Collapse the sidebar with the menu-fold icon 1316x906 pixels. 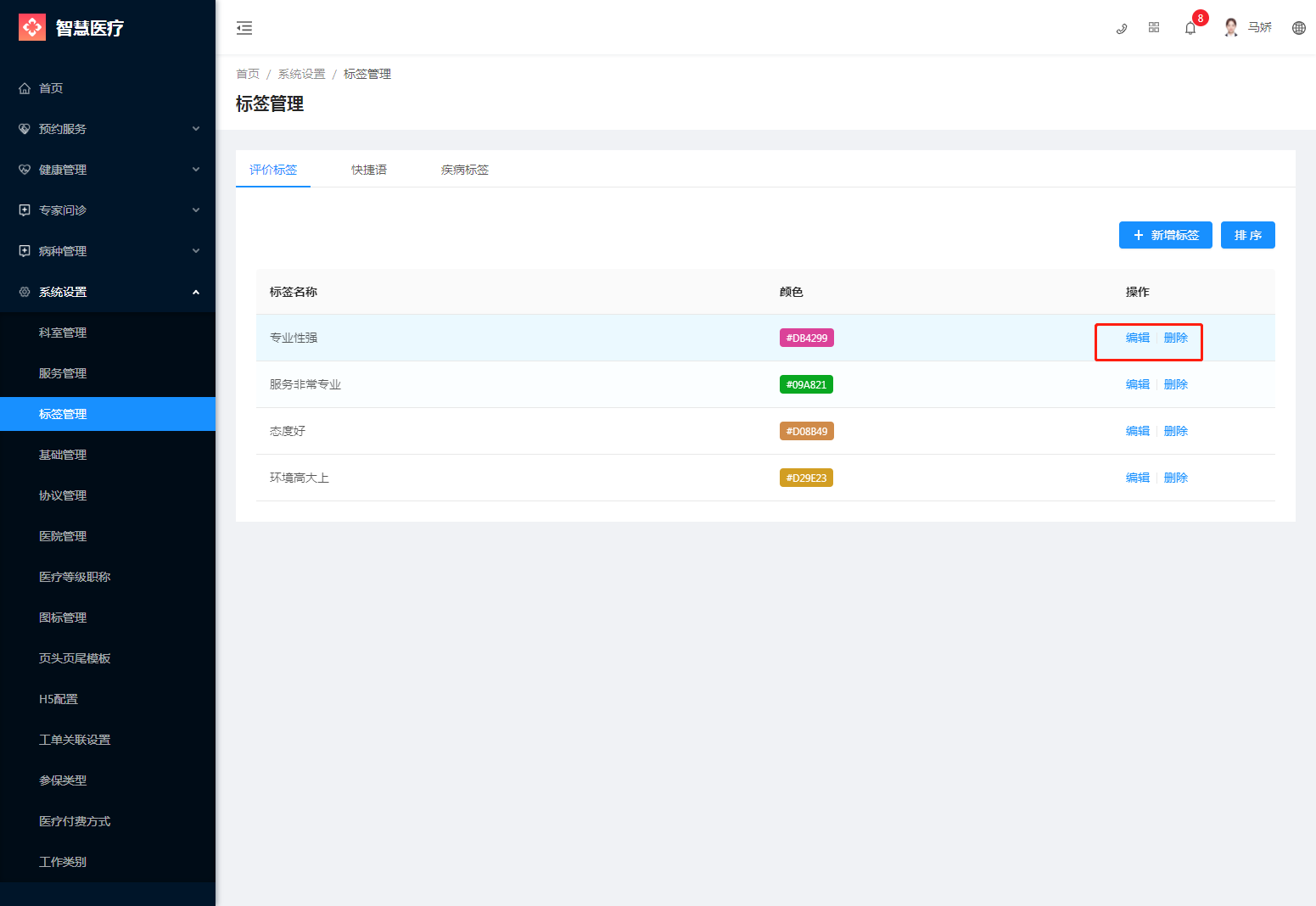[x=244, y=28]
